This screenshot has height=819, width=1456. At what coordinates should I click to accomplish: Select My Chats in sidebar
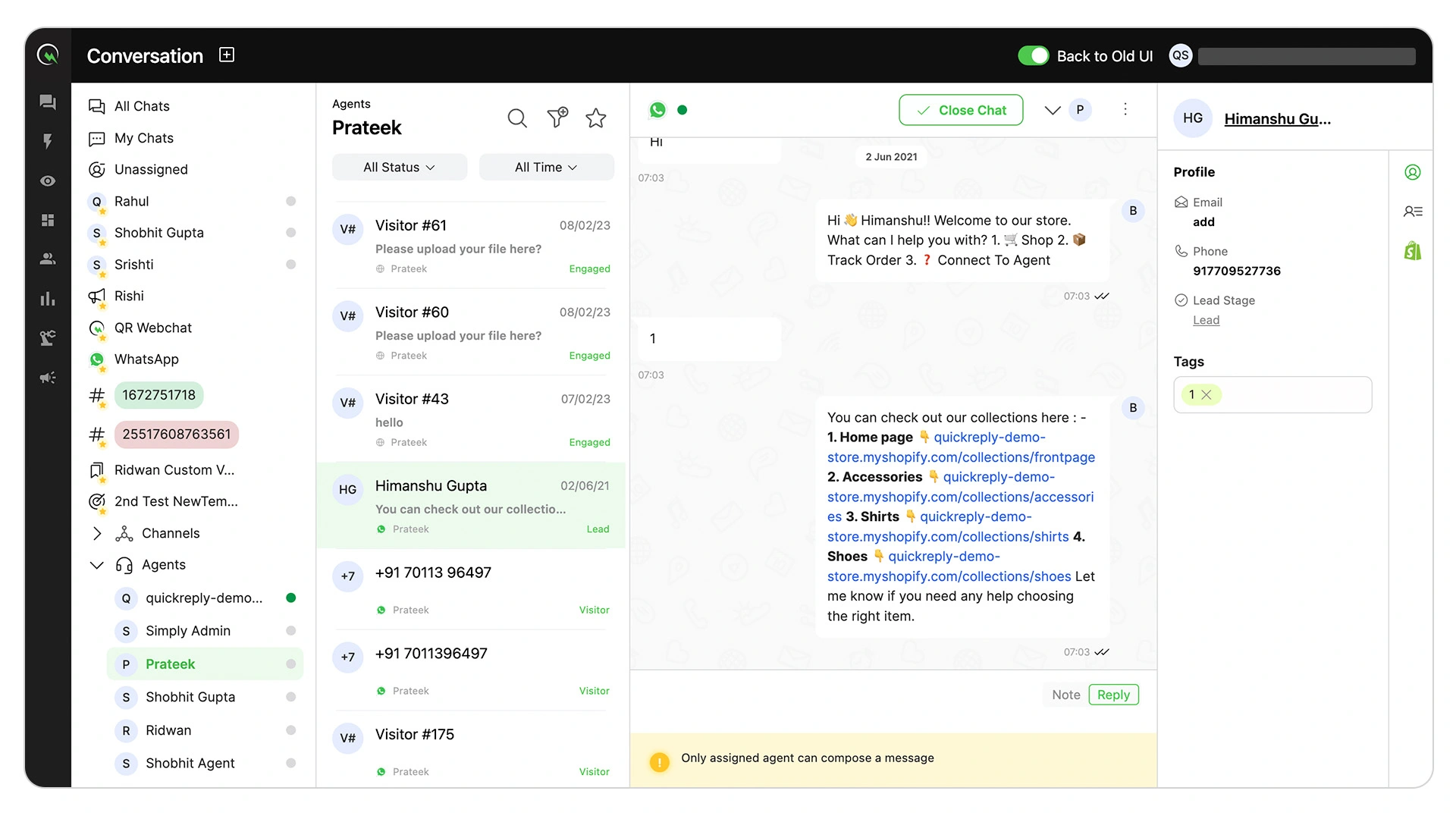[x=144, y=138]
